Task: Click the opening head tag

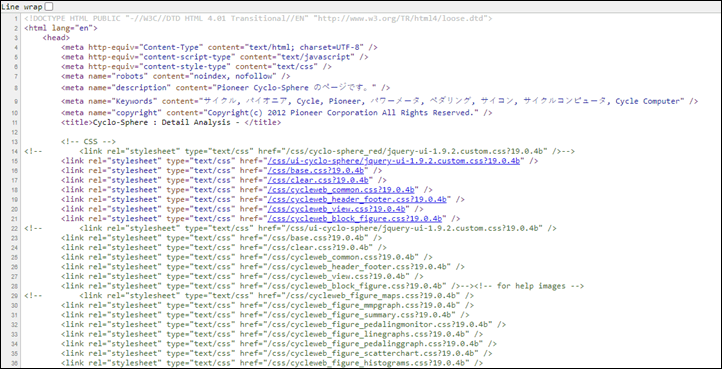Action: [56, 38]
